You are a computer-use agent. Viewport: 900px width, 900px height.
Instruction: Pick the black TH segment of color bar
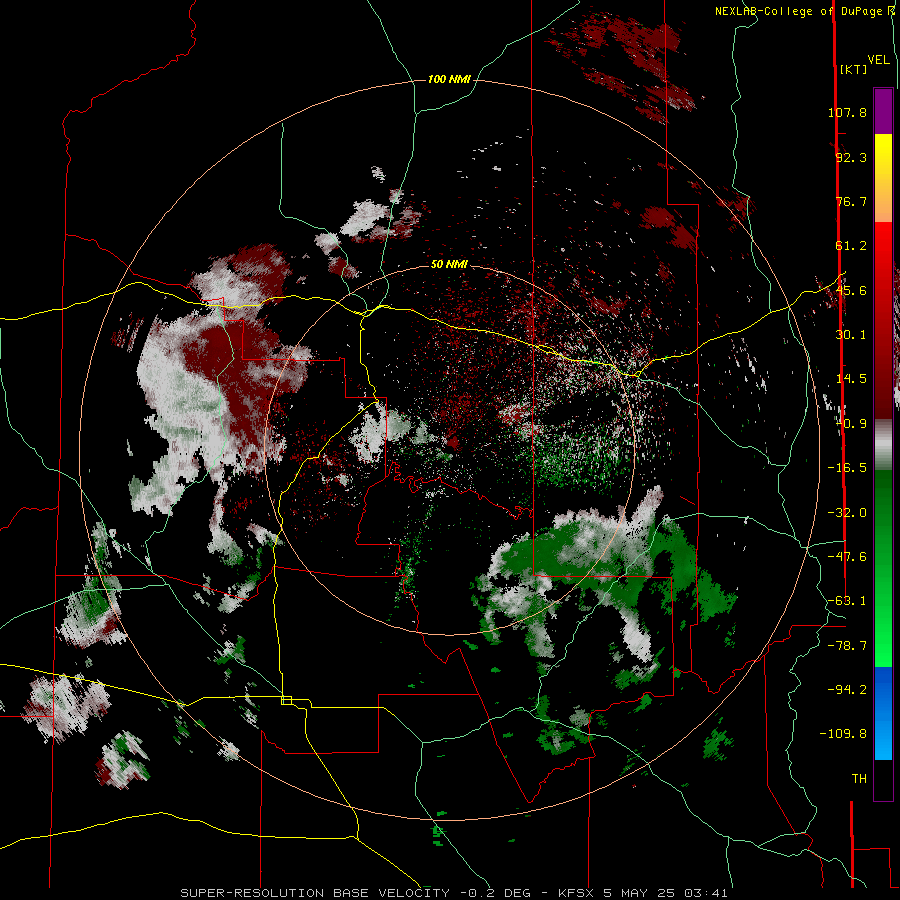[x=883, y=779]
